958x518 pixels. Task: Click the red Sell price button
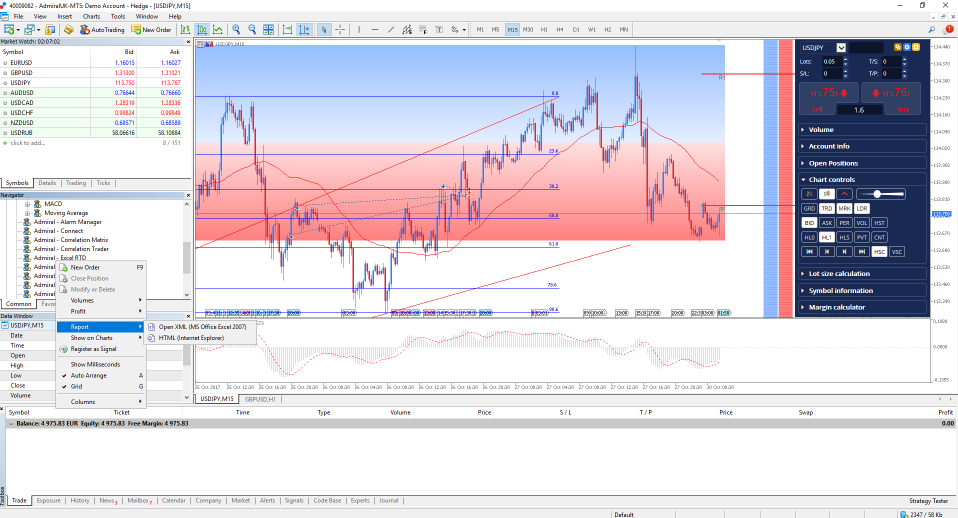828,98
